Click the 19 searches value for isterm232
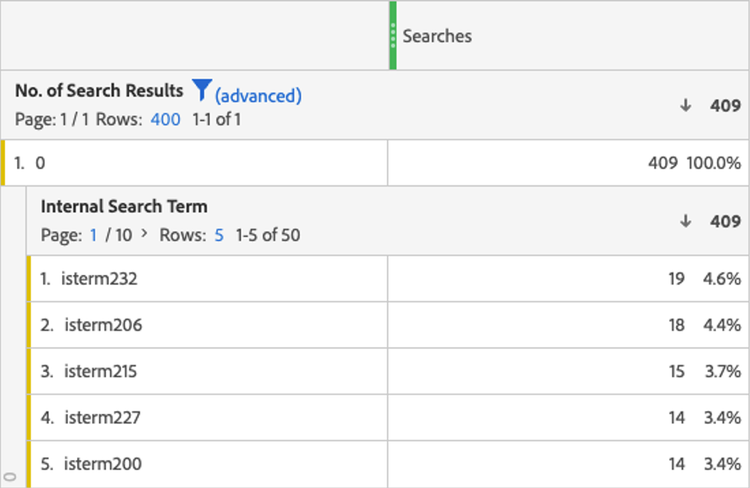 click(x=676, y=279)
